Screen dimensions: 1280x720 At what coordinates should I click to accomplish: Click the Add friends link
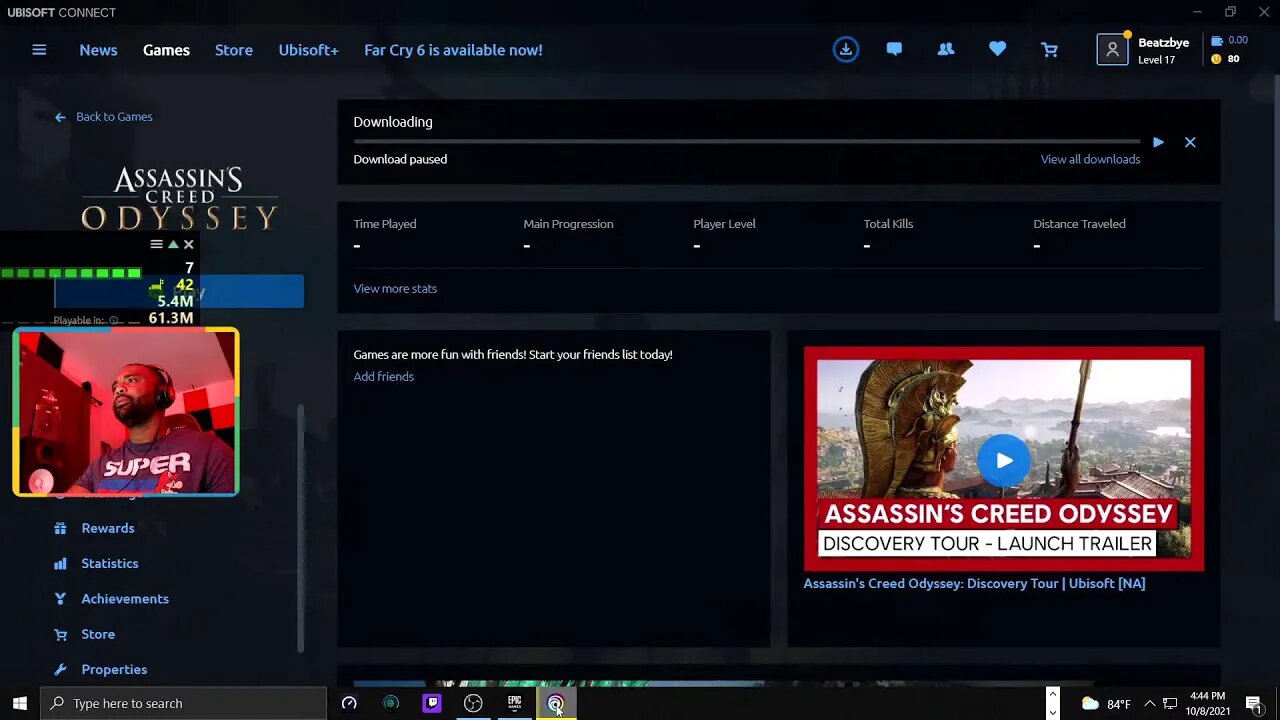[383, 376]
